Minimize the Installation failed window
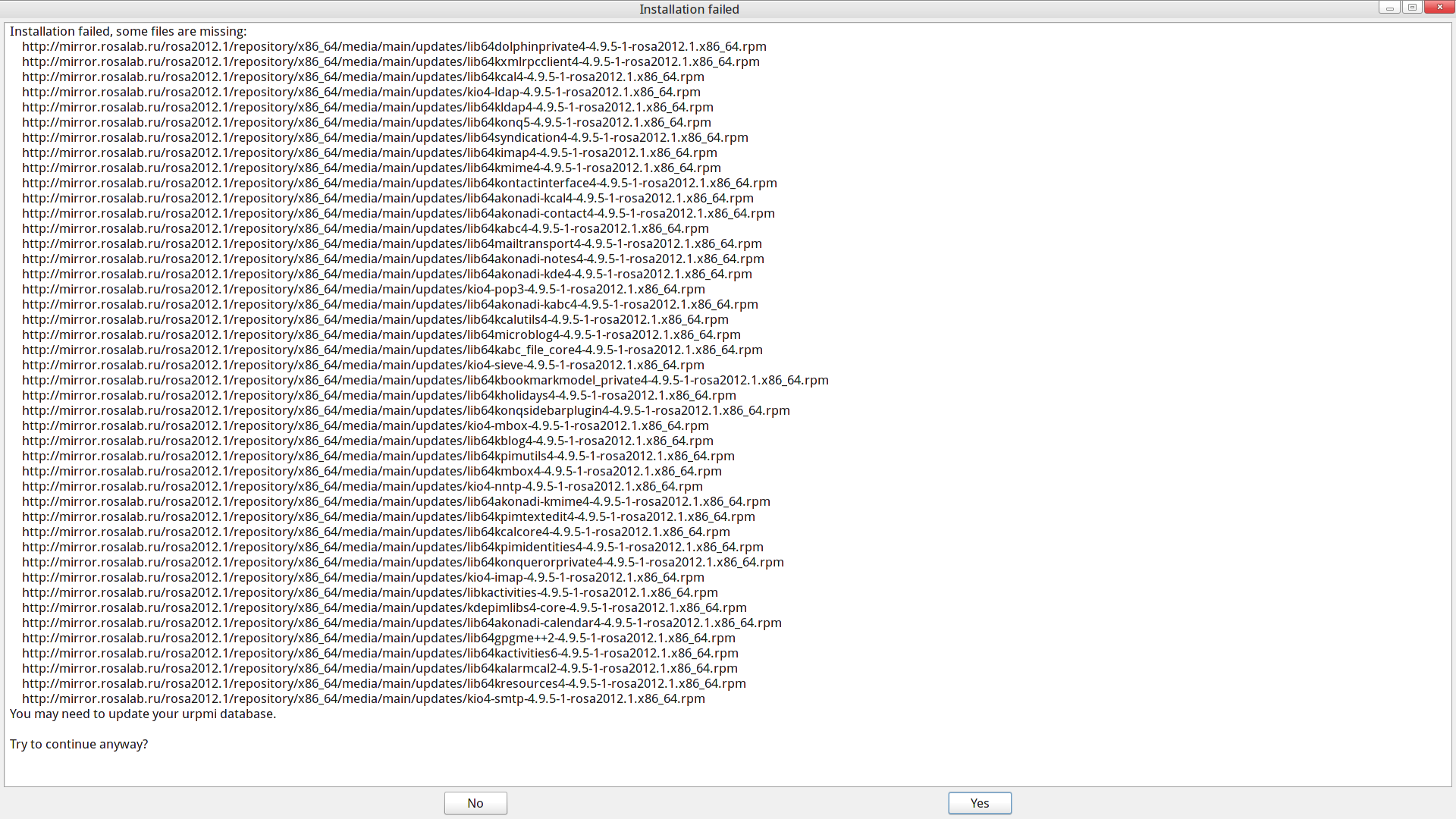Screen dimensions: 1456x819 pos(1389,8)
